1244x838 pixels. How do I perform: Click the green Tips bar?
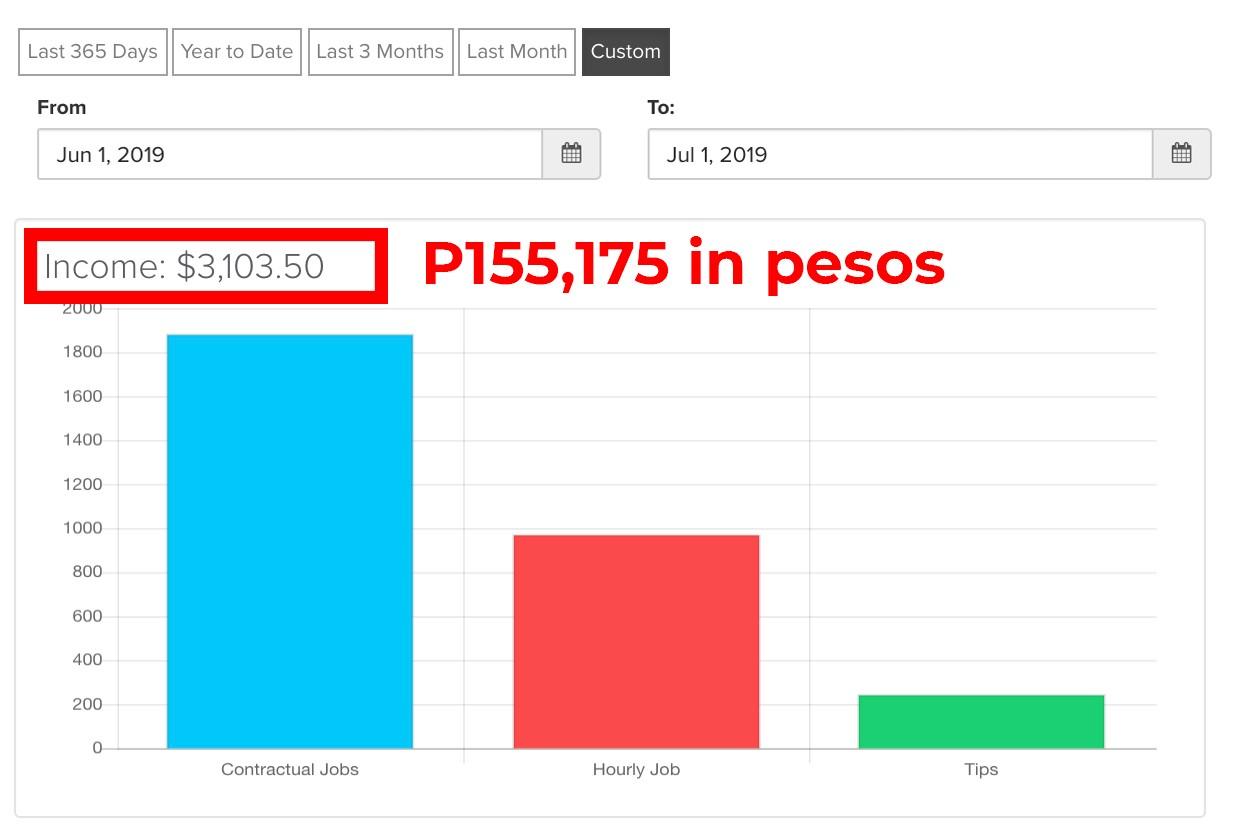[981, 722]
